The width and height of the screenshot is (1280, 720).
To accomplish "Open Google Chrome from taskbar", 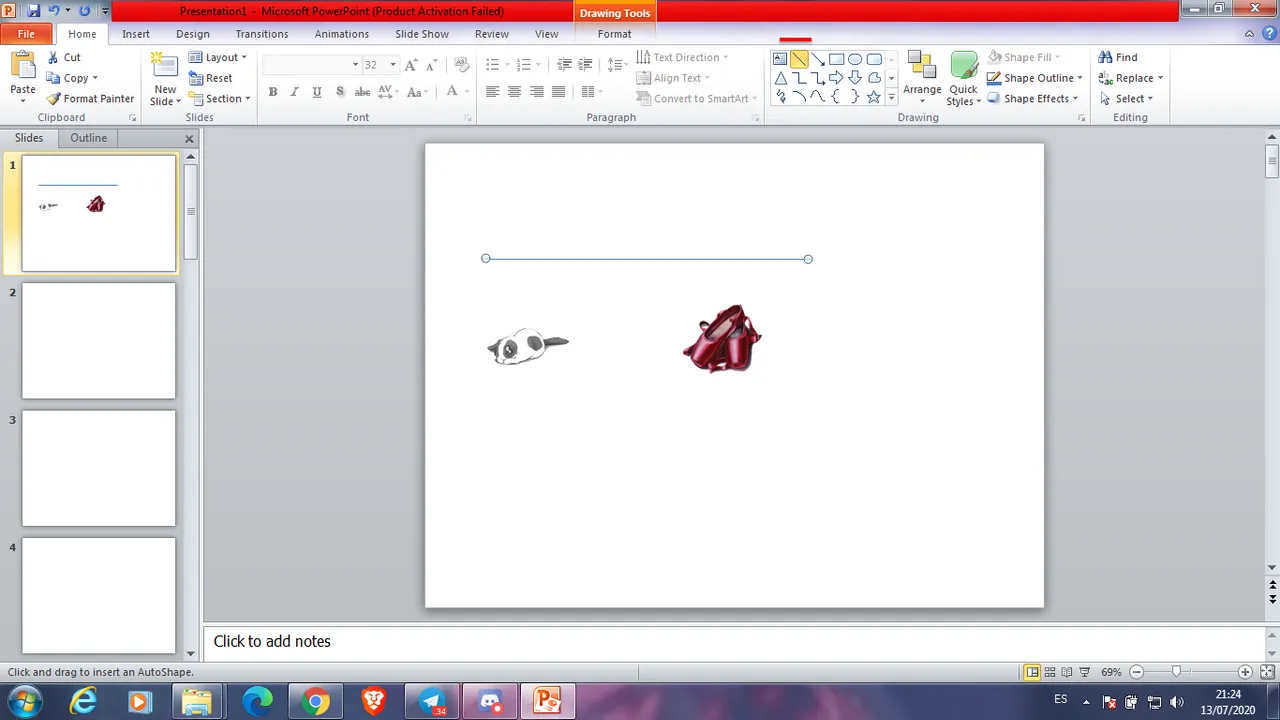I will (316, 702).
